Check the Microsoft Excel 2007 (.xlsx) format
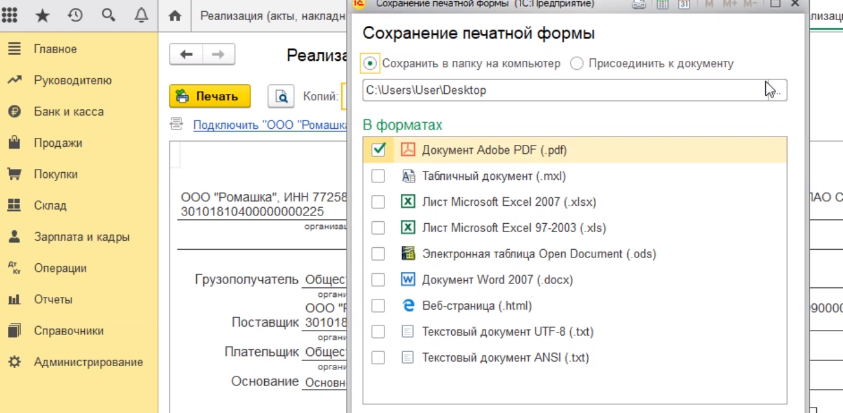This screenshot has height=413, width=843. pyautogui.click(x=378, y=201)
